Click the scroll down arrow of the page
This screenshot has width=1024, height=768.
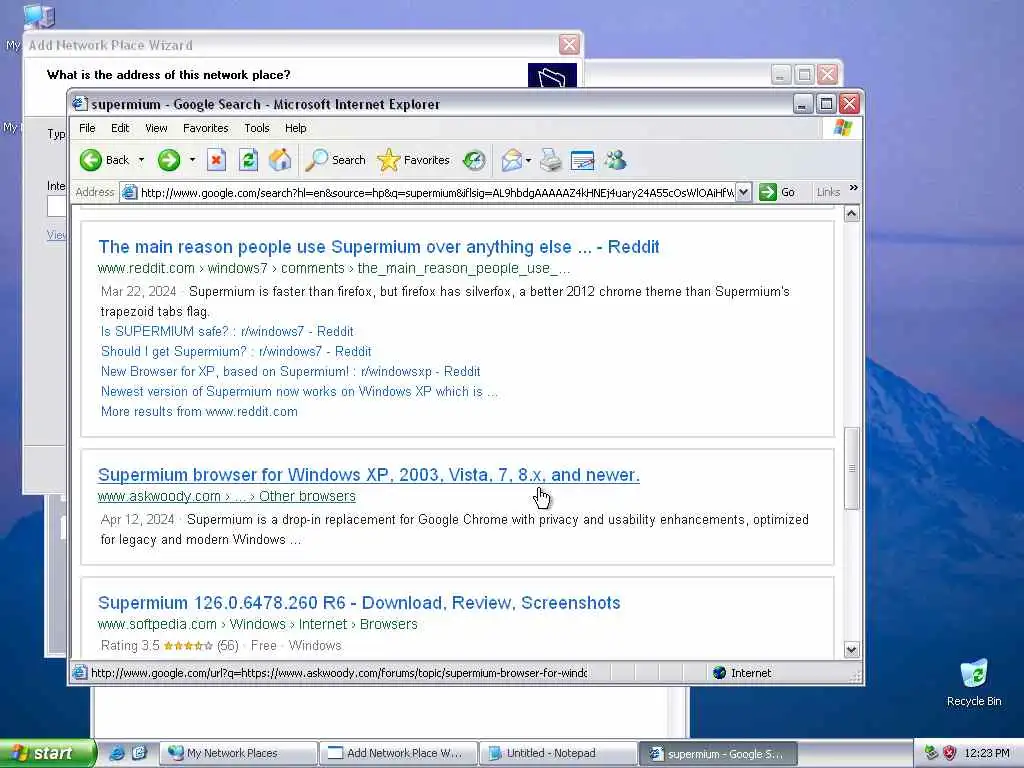pyautogui.click(x=852, y=650)
